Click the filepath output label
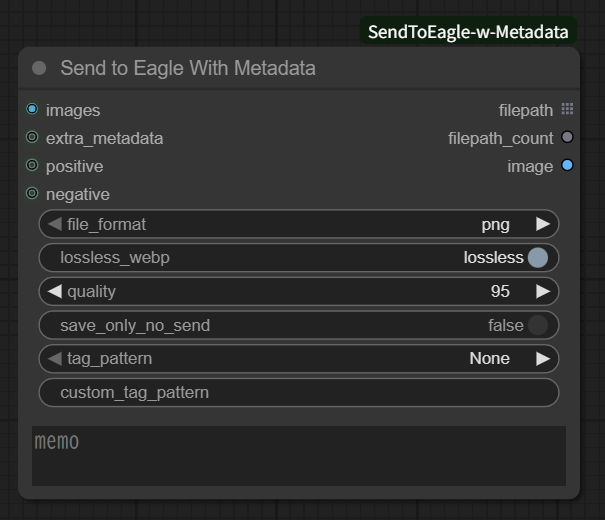 click(x=526, y=111)
